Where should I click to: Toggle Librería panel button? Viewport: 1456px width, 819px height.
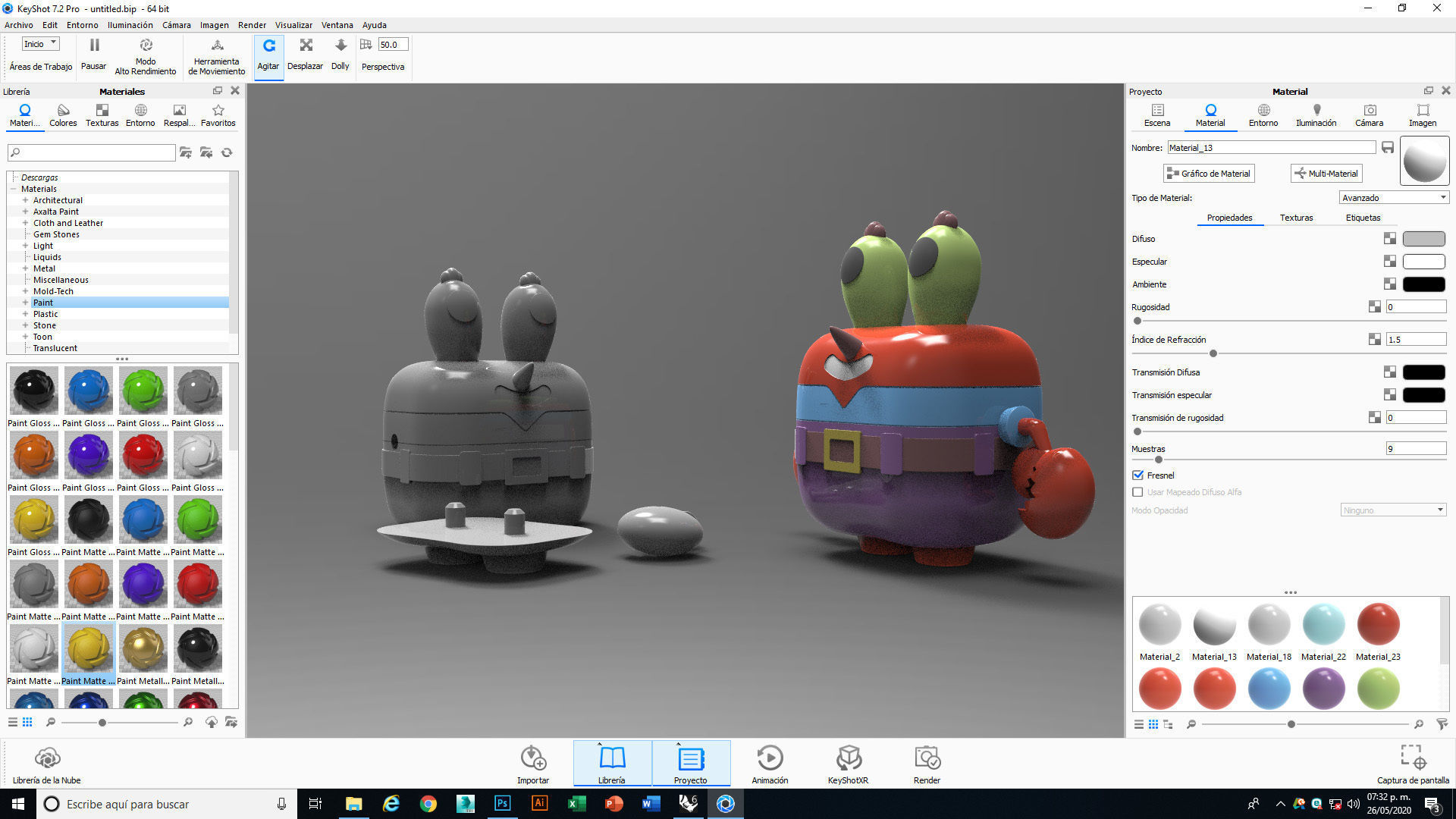(x=612, y=764)
